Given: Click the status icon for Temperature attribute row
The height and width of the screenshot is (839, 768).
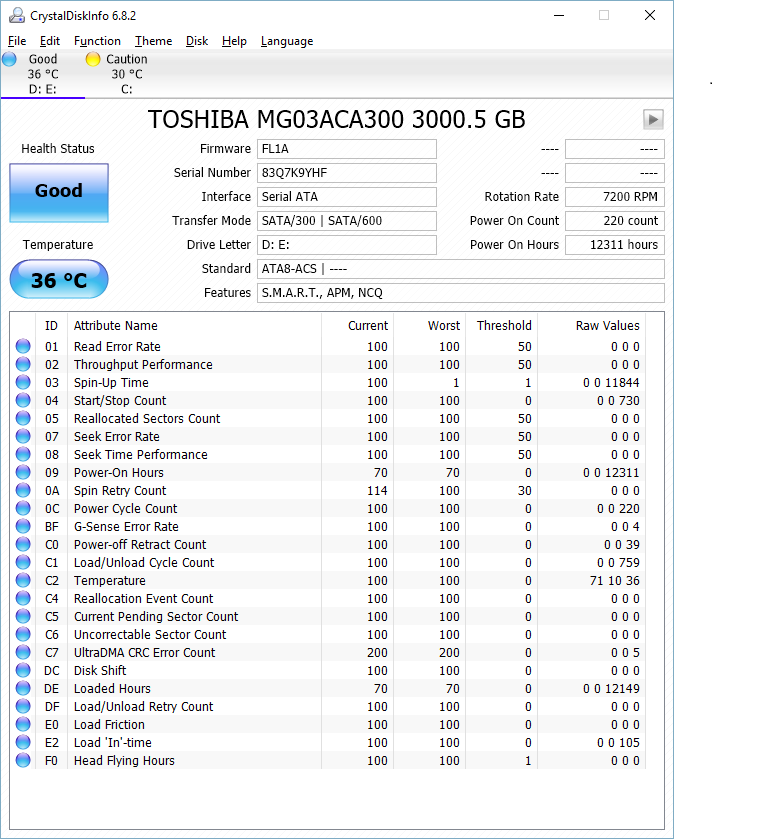Looking at the screenshot, I should tap(23, 580).
